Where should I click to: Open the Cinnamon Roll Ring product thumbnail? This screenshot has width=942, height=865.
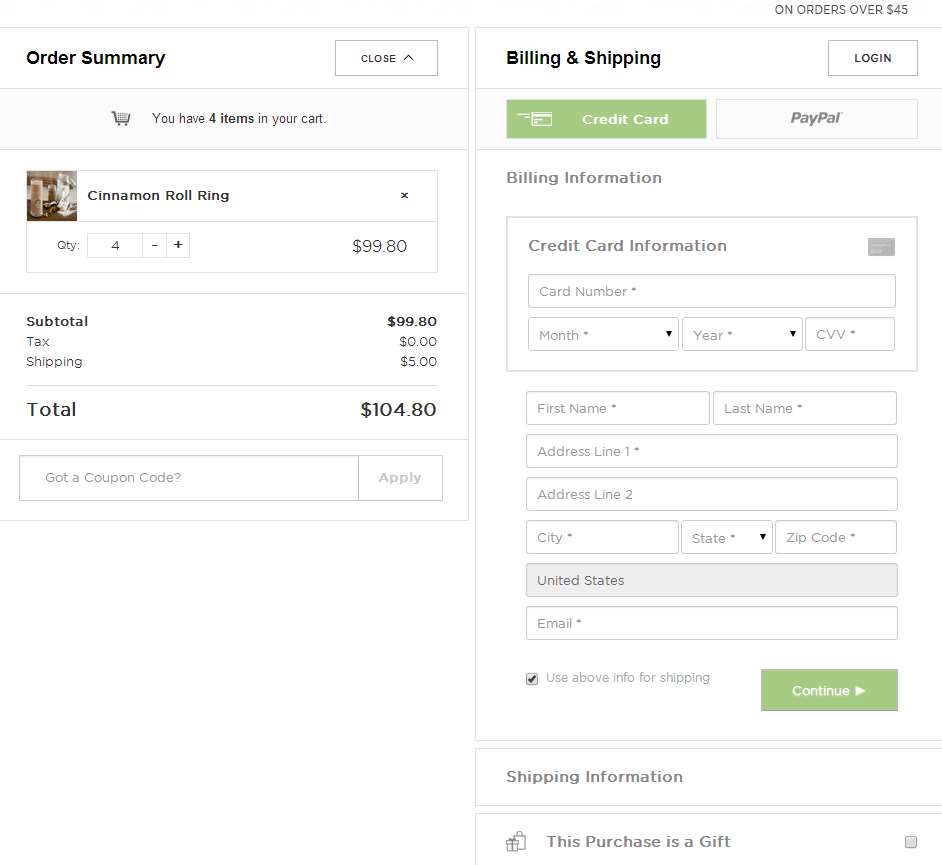(x=52, y=196)
